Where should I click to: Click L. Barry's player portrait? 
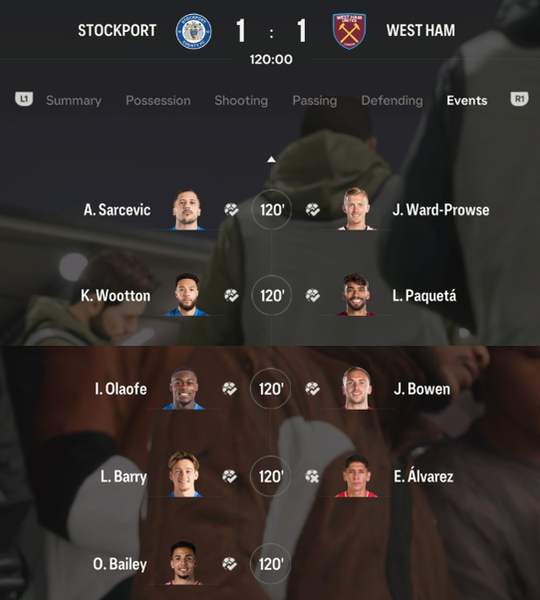[x=184, y=474]
